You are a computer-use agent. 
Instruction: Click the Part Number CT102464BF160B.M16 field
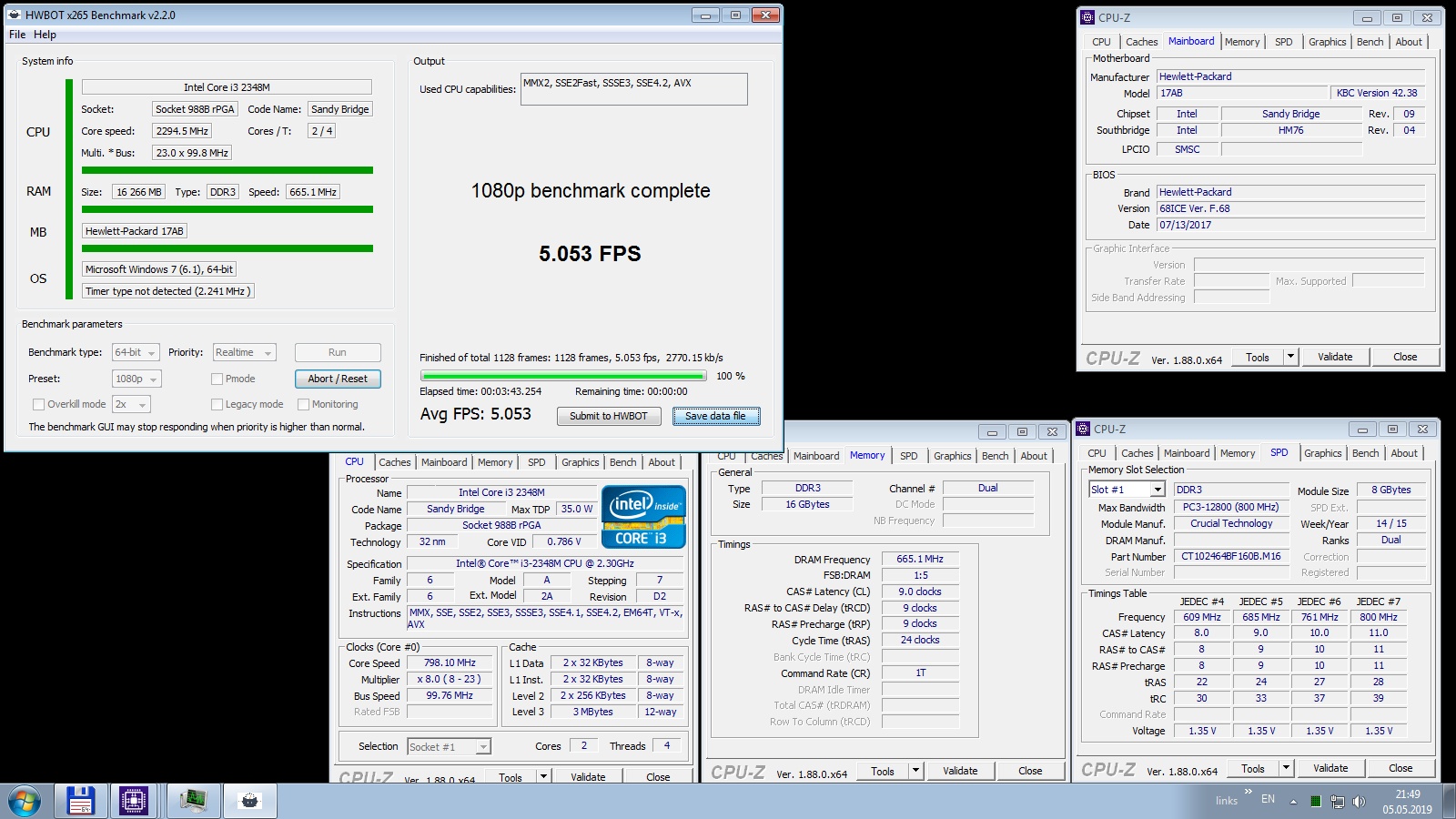[x=1231, y=556]
